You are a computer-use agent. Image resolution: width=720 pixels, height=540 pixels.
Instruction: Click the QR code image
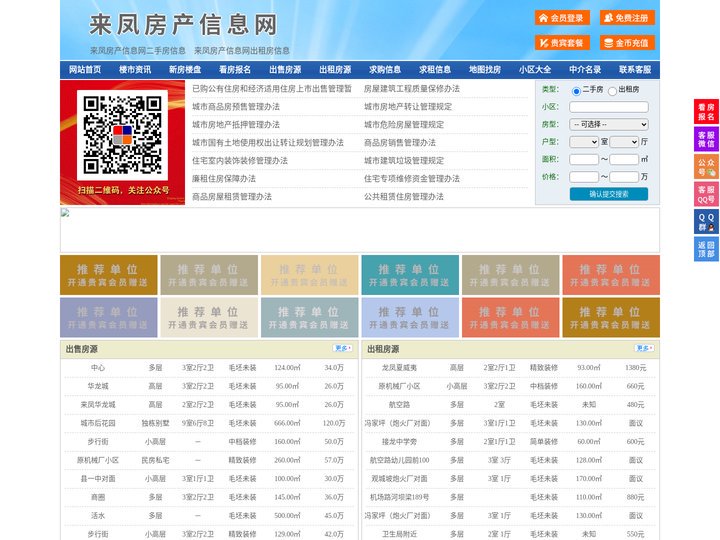click(x=122, y=135)
